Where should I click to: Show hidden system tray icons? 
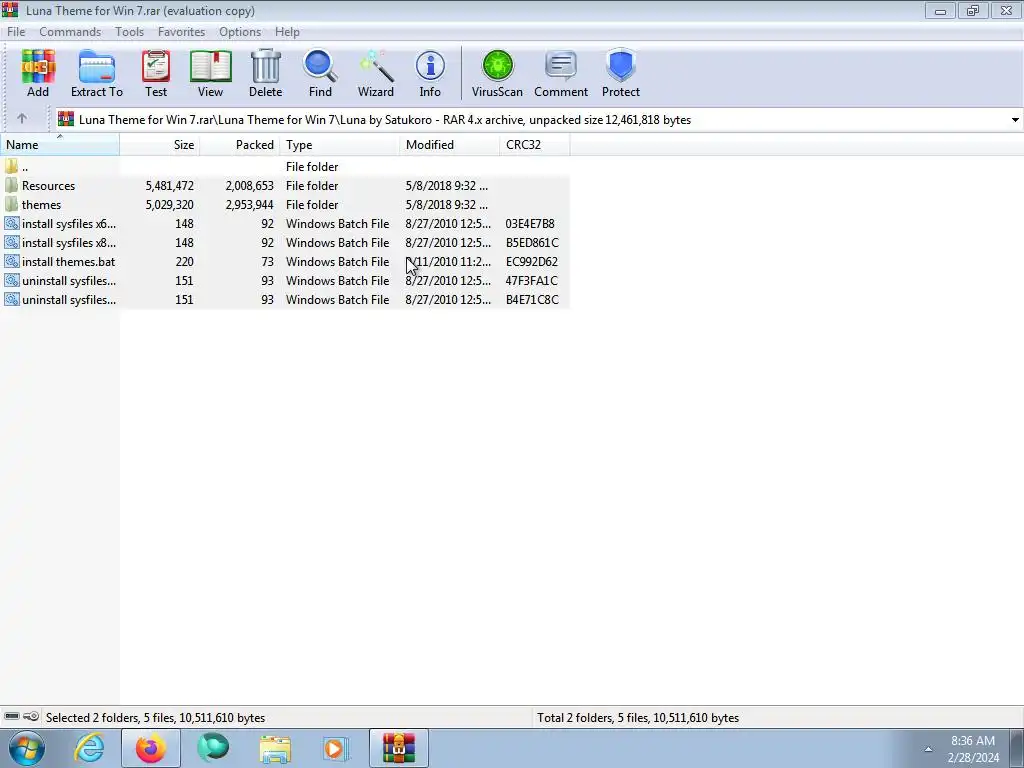pos(927,749)
